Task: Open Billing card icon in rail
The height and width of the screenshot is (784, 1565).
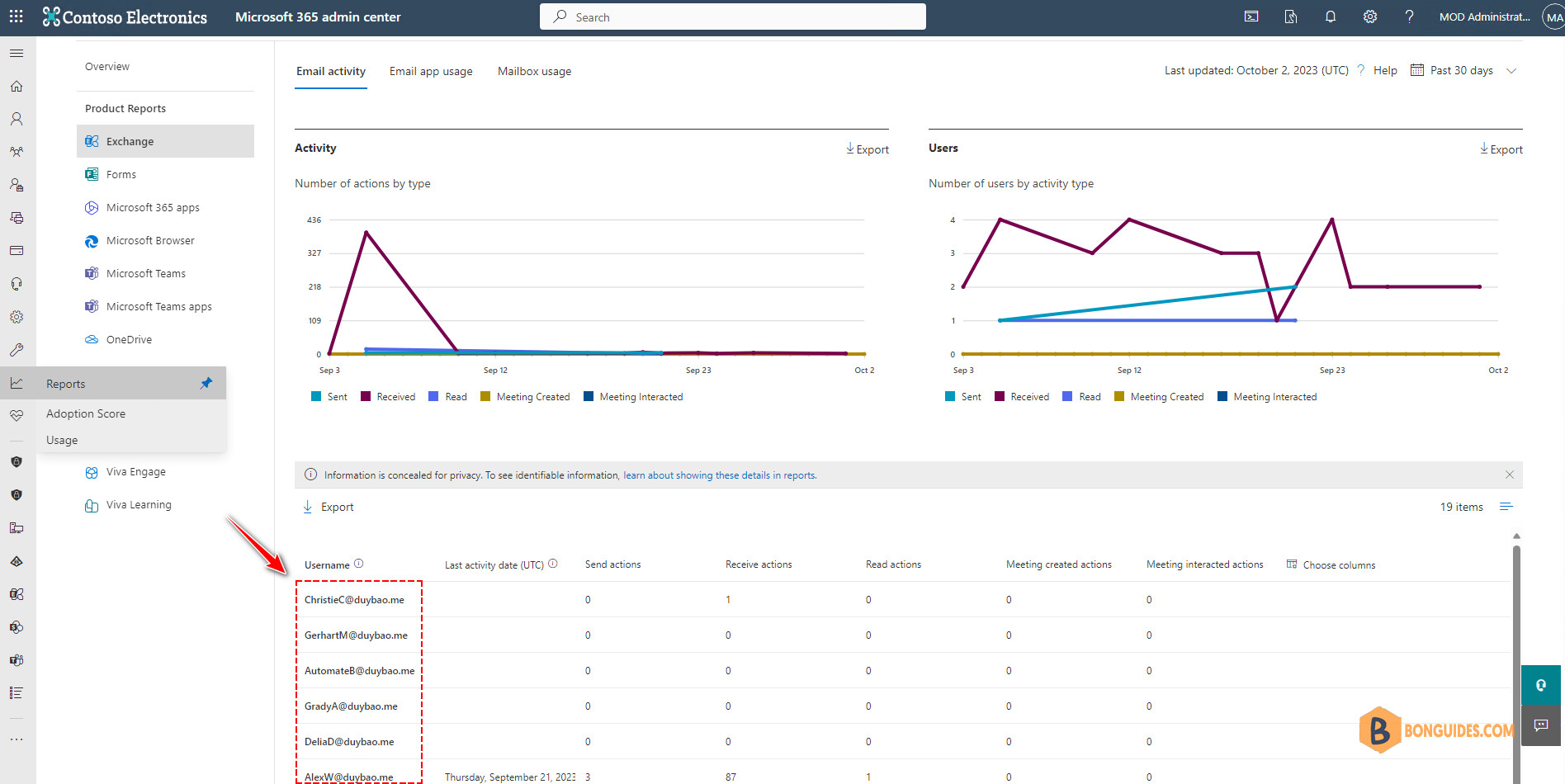Action: point(17,251)
